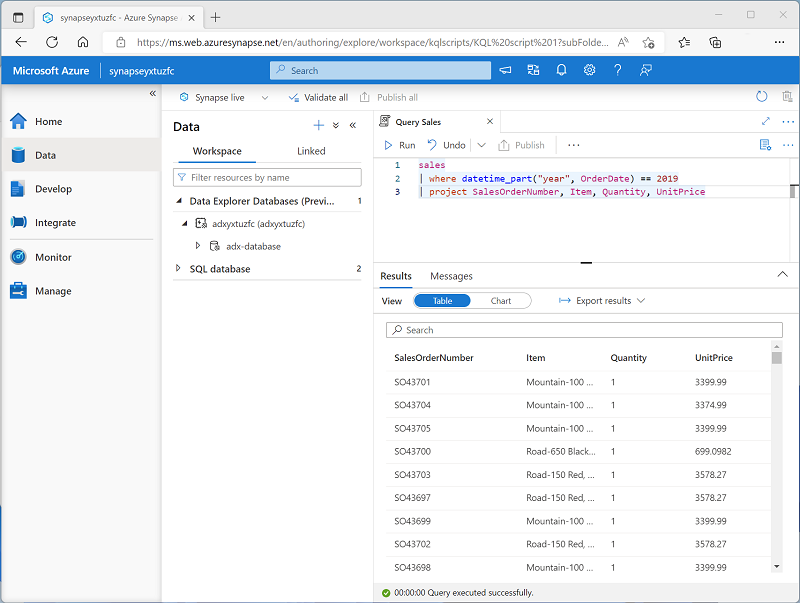800x603 pixels.
Task: Click Publish all
Action: [x=388, y=97]
